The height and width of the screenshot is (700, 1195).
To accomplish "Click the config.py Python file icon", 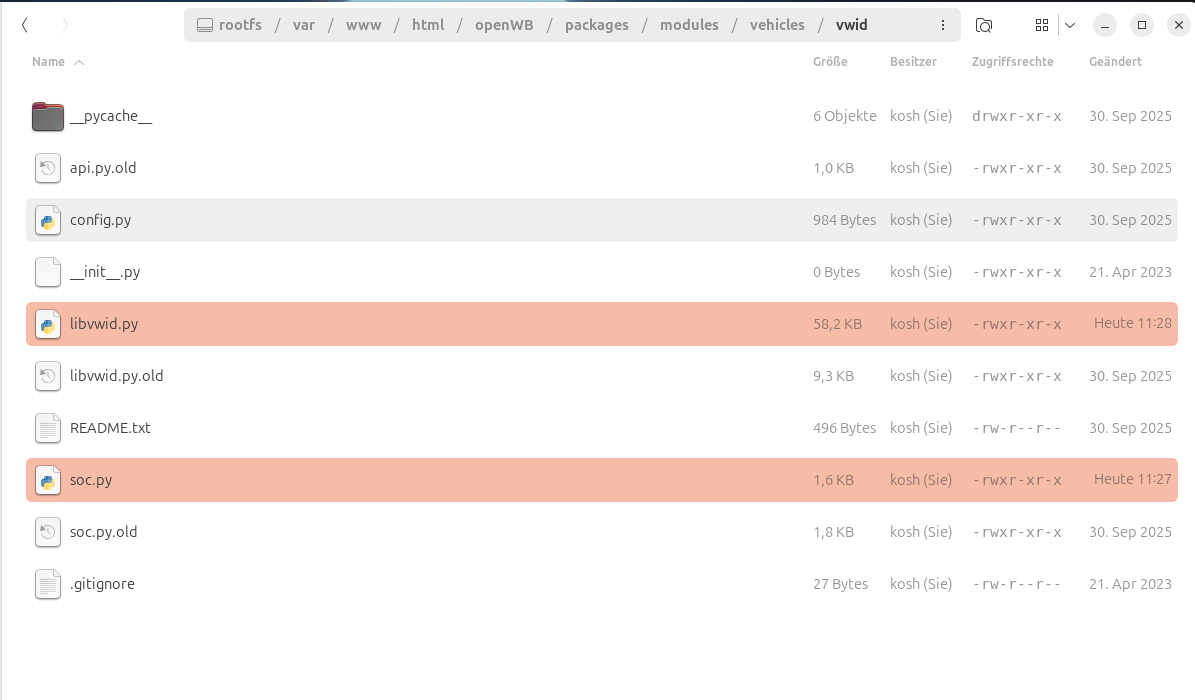I will pyautogui.click(x=48, y=220).
